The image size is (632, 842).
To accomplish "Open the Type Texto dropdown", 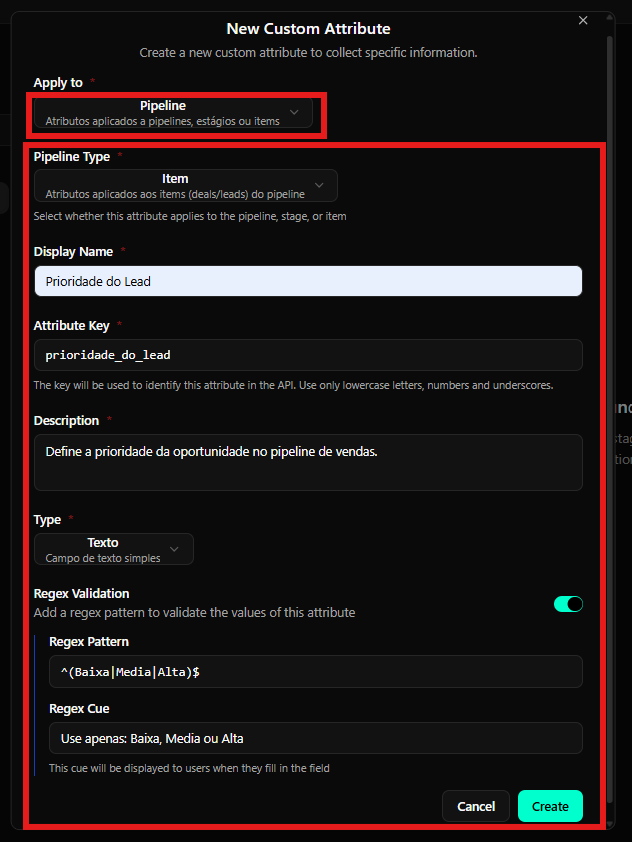I will tap(114, 549).
